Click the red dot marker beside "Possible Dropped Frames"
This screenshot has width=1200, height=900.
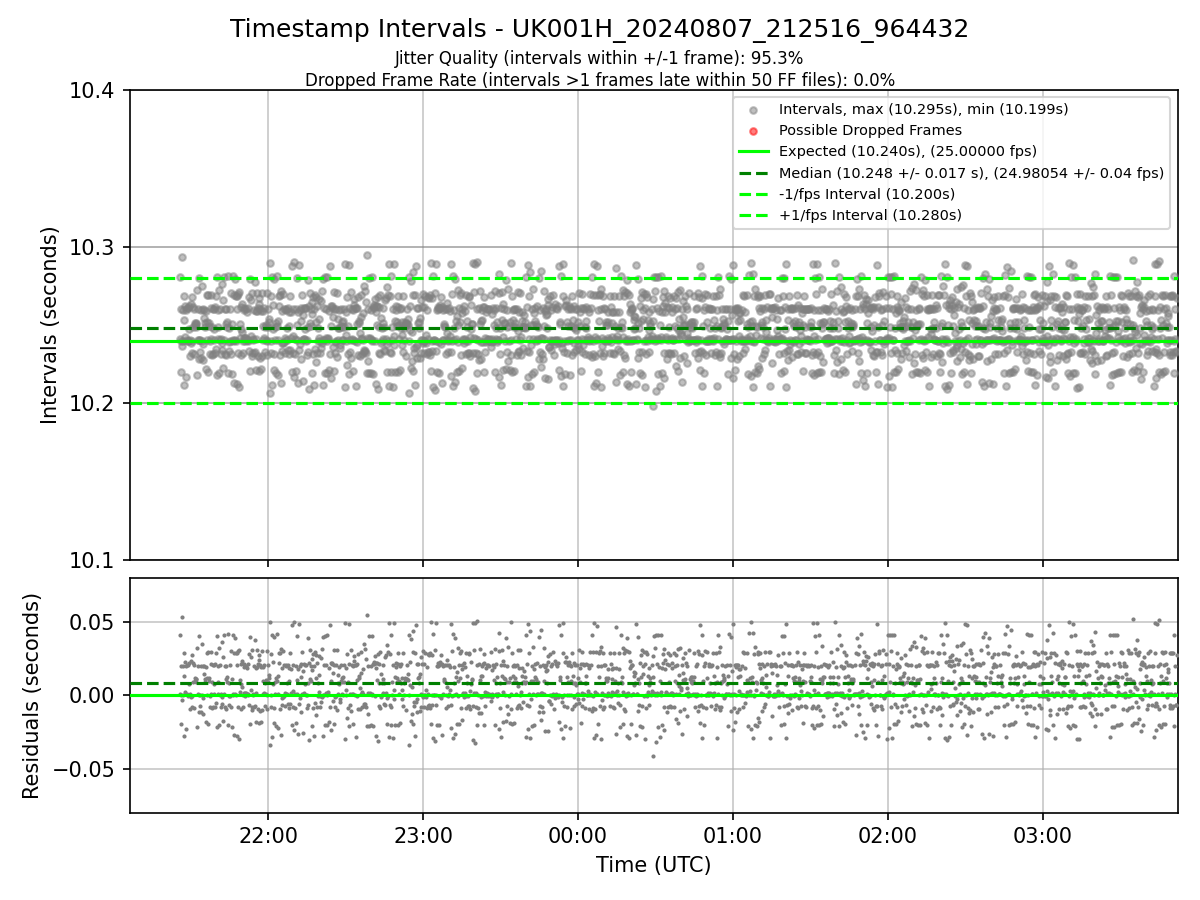(x=754, y=131)
